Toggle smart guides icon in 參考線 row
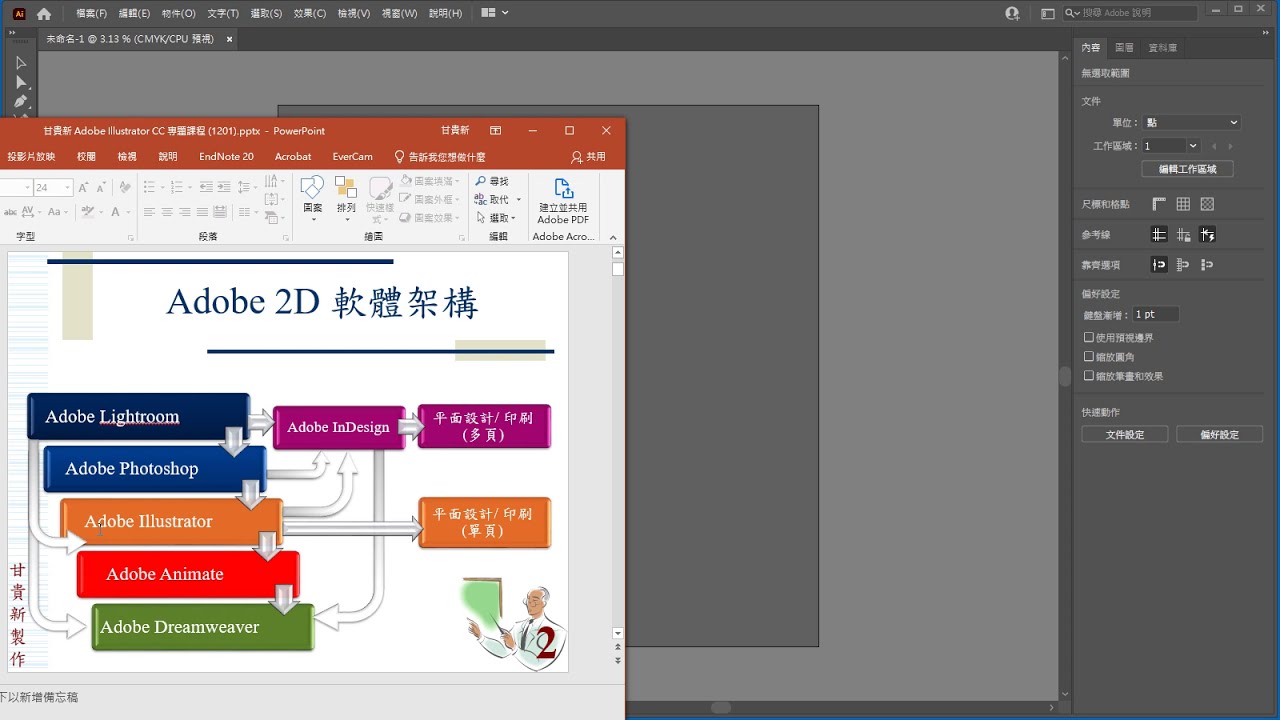1280x720 pixels. pyautogui.click(x=1207, y=235)
